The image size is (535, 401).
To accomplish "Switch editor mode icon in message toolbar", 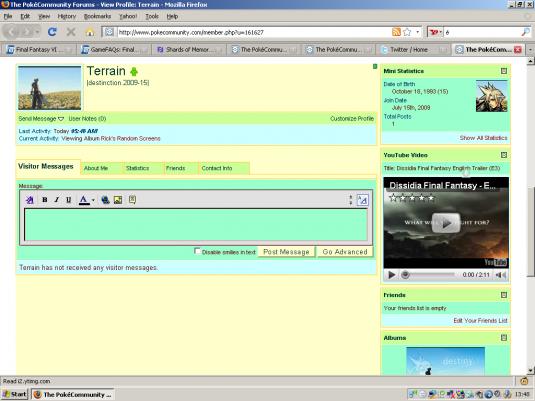I will [362, 200].
